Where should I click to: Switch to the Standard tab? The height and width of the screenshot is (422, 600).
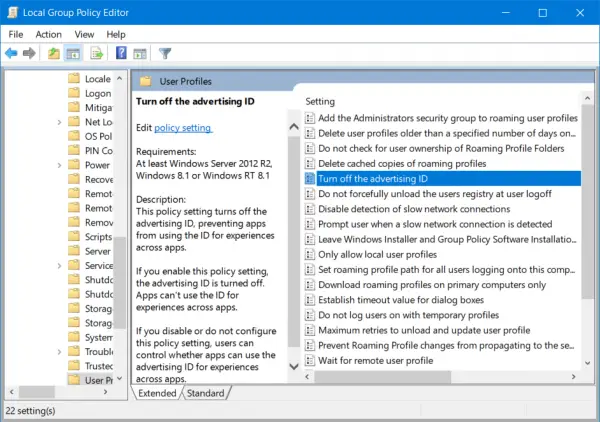pos(205,393)
